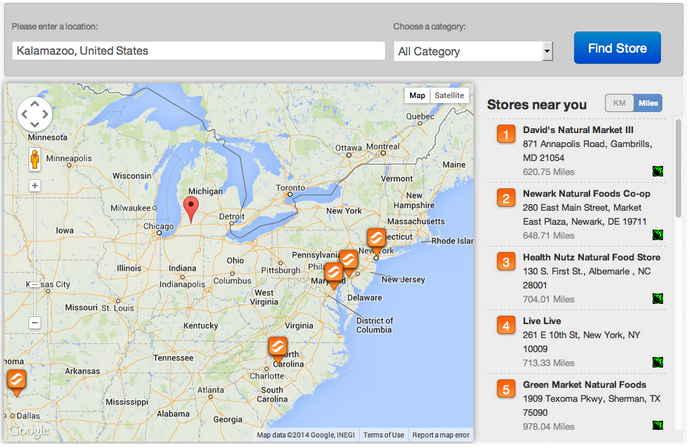Click green direction icon for Green Market Natural Foods
The height and width of the screenshot is (448, 689).
click(657, 425)
